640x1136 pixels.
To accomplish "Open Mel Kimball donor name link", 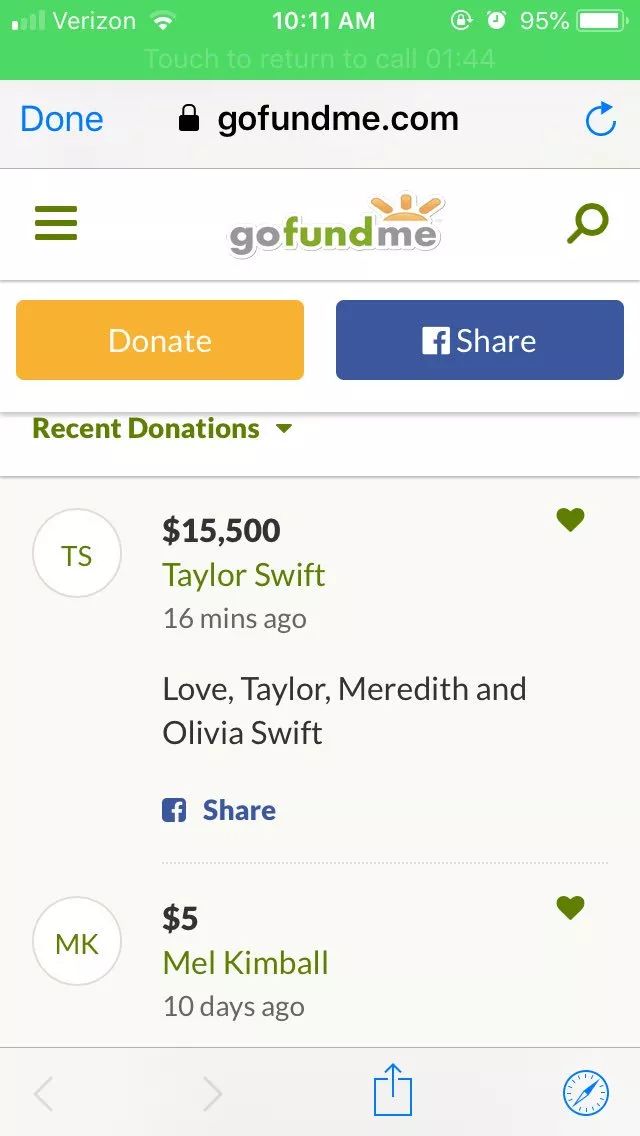I will [x=245, y=963].
